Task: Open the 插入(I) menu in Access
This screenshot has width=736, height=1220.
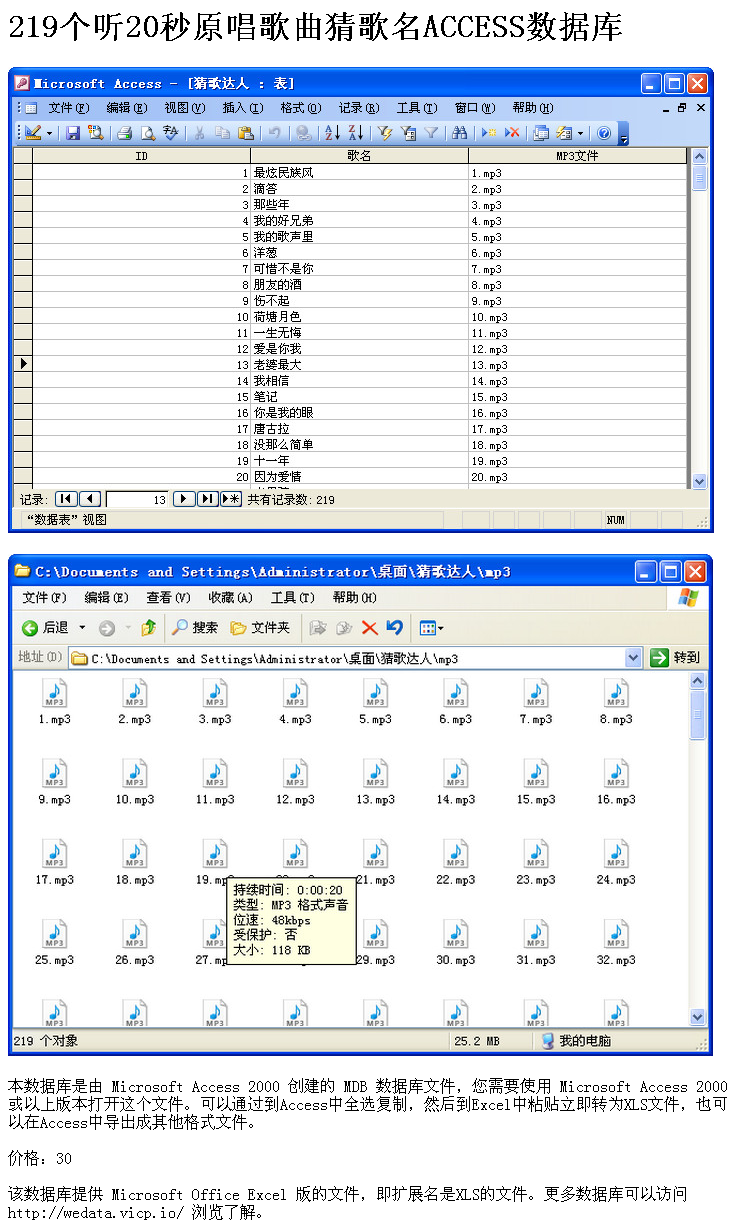Action: click(x=243, y=108)
